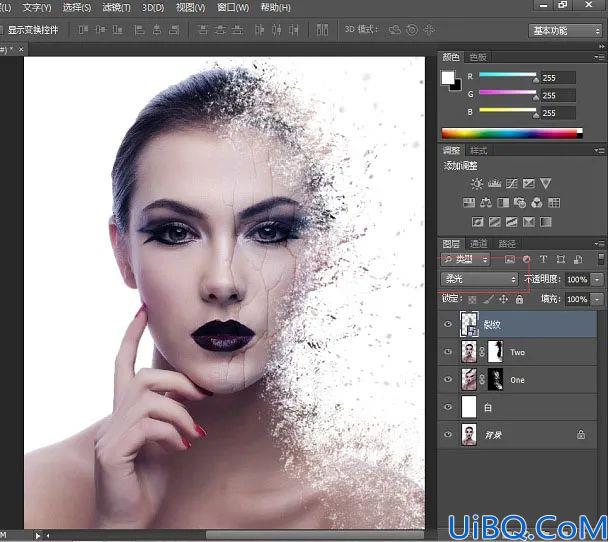
Task: Add a Vibrance adjustment
Action: pos(546,183)
